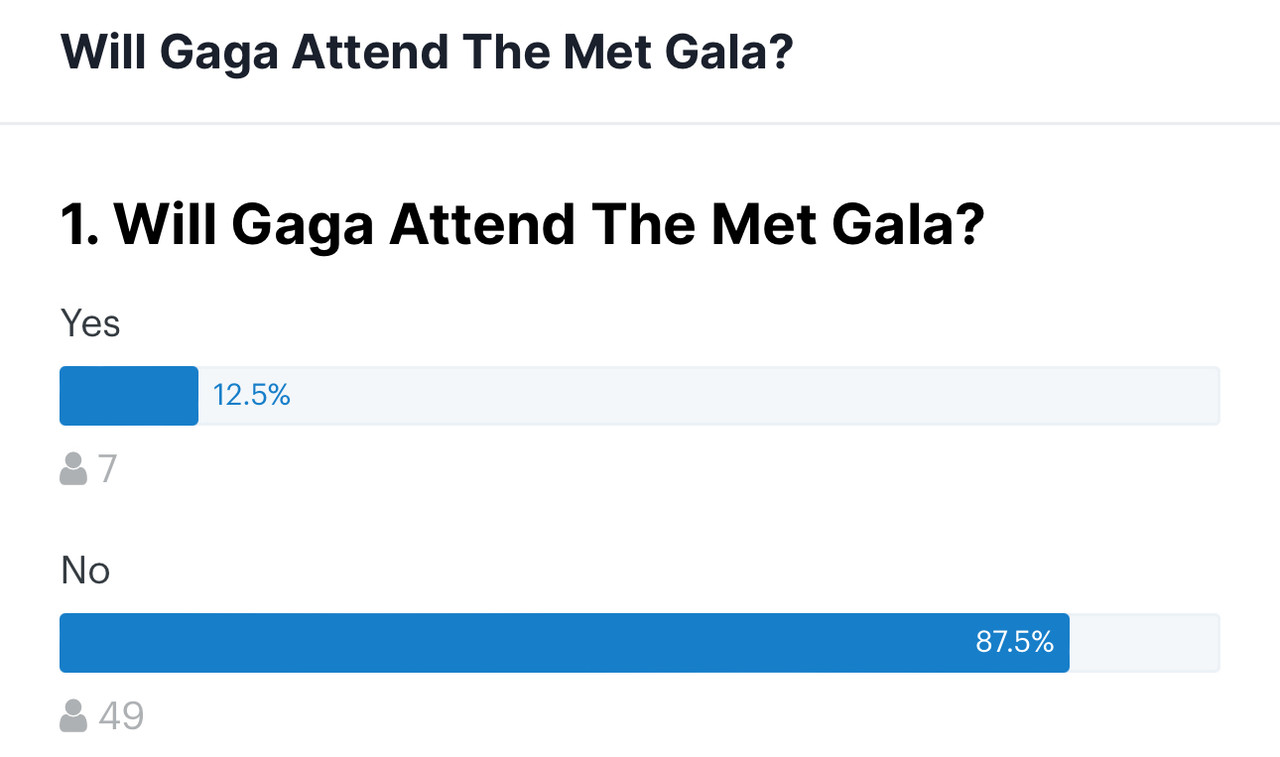The width and height of the screenshot is (1280, 757).
Task: Choose the 'No' answer label
Action: (85, 571)
